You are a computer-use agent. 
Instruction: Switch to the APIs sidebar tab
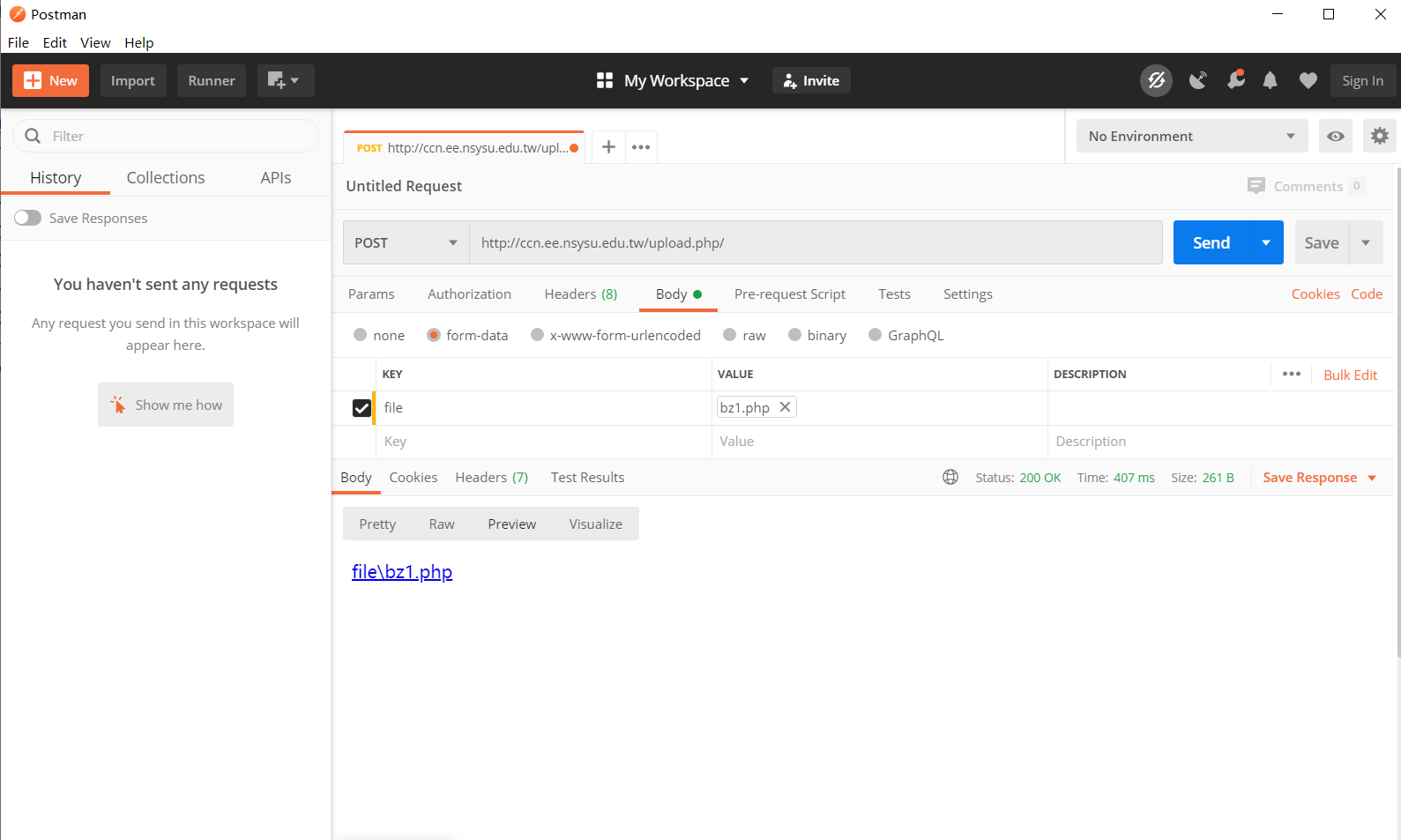pos(276,177)
